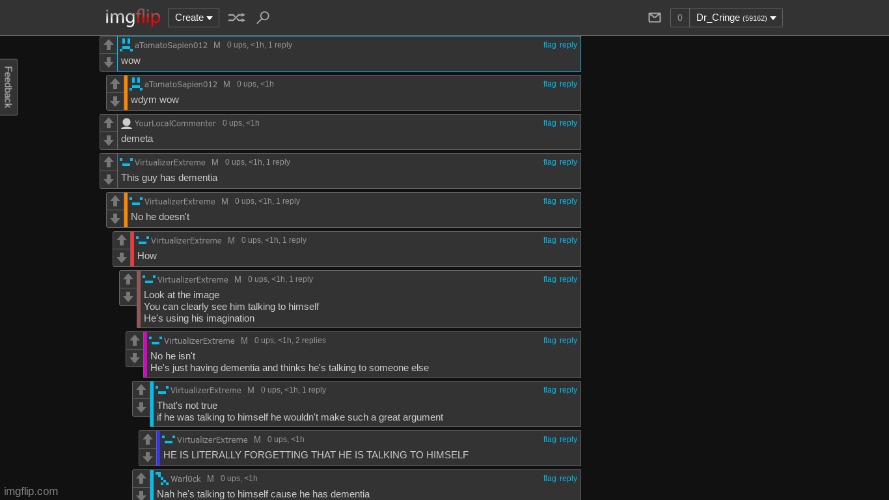Flag the "wdym wow" comment
Screen dimensions: 889x500
pyautogui.click(x=549, y=84)
